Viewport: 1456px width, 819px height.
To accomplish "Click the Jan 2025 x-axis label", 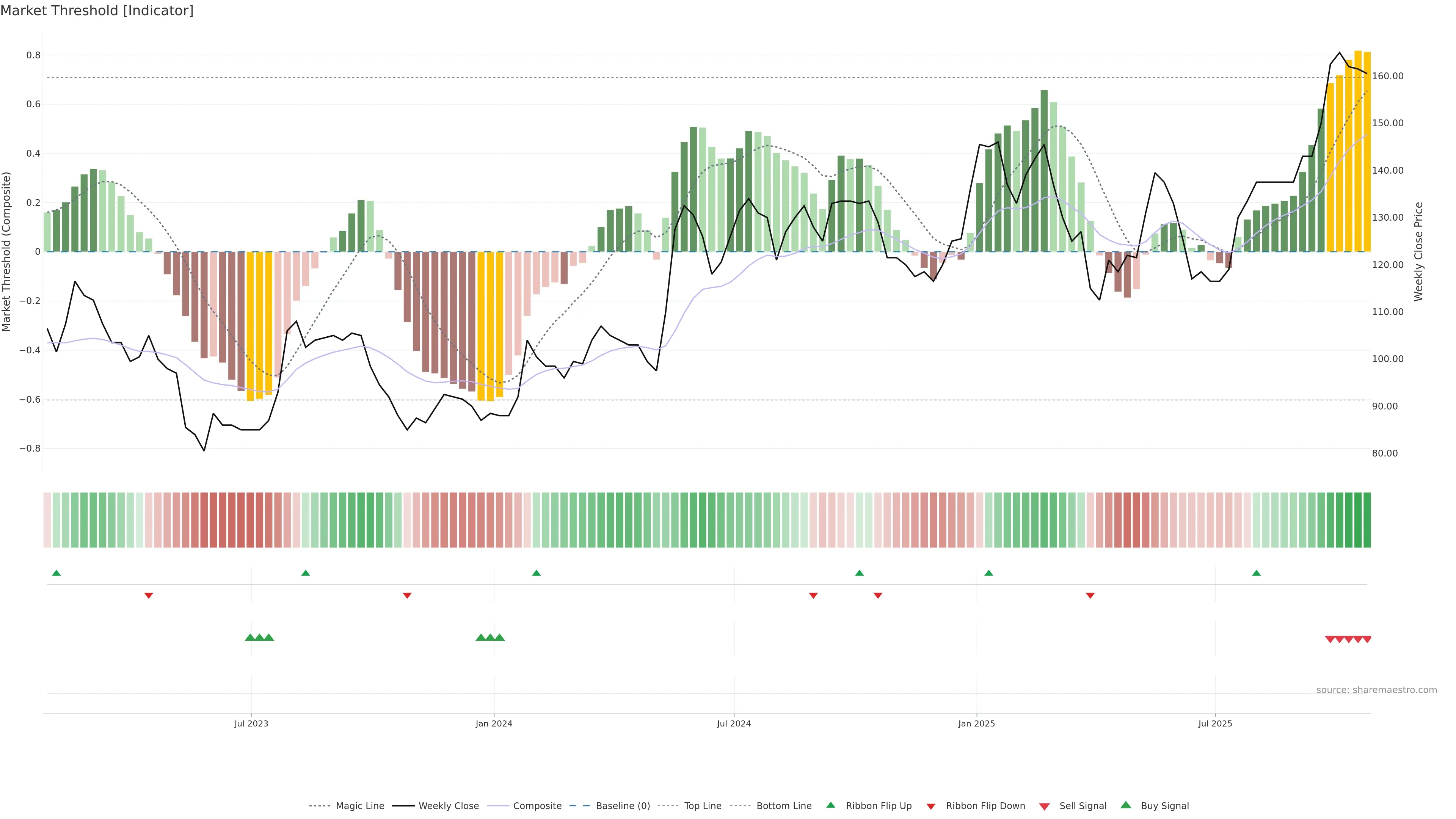I will 976,723.
